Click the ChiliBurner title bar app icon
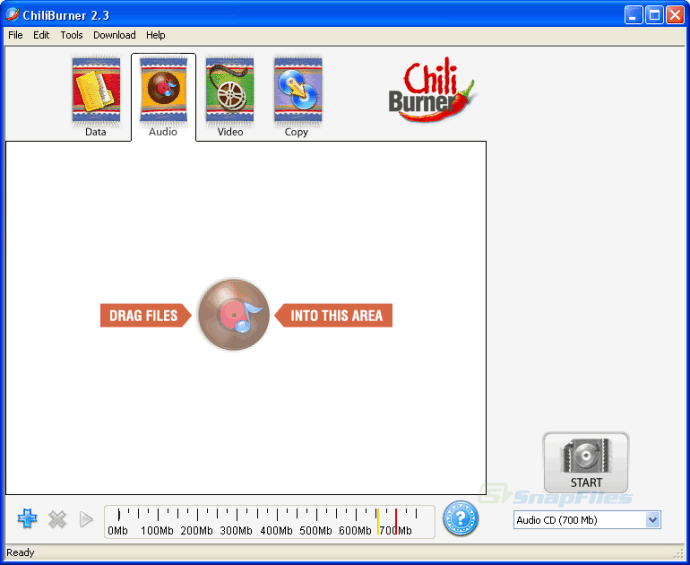The height and width of the screenshot is (565, 690). click(x=12, y=15)
